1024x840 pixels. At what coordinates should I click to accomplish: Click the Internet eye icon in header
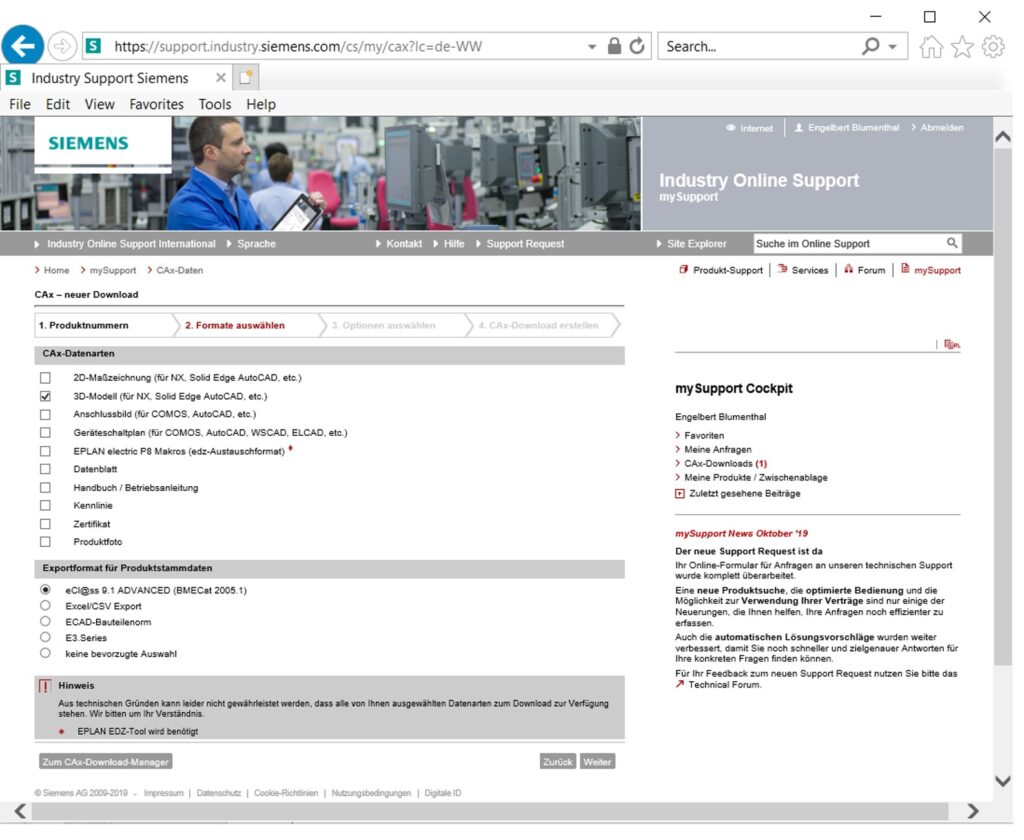click(x=731, y=128)
